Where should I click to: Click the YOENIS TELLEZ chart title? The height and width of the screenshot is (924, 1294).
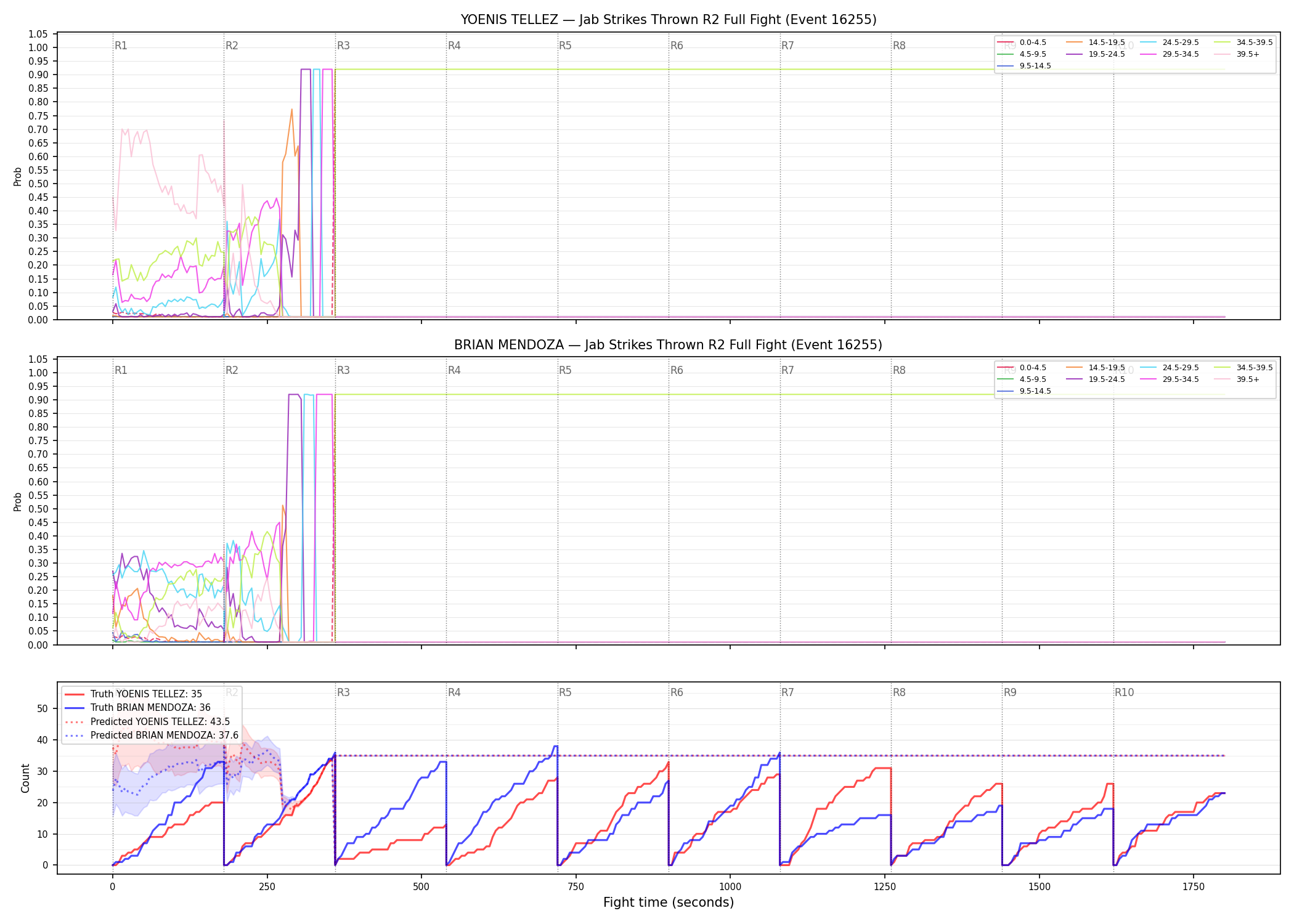tap(669, 20)
